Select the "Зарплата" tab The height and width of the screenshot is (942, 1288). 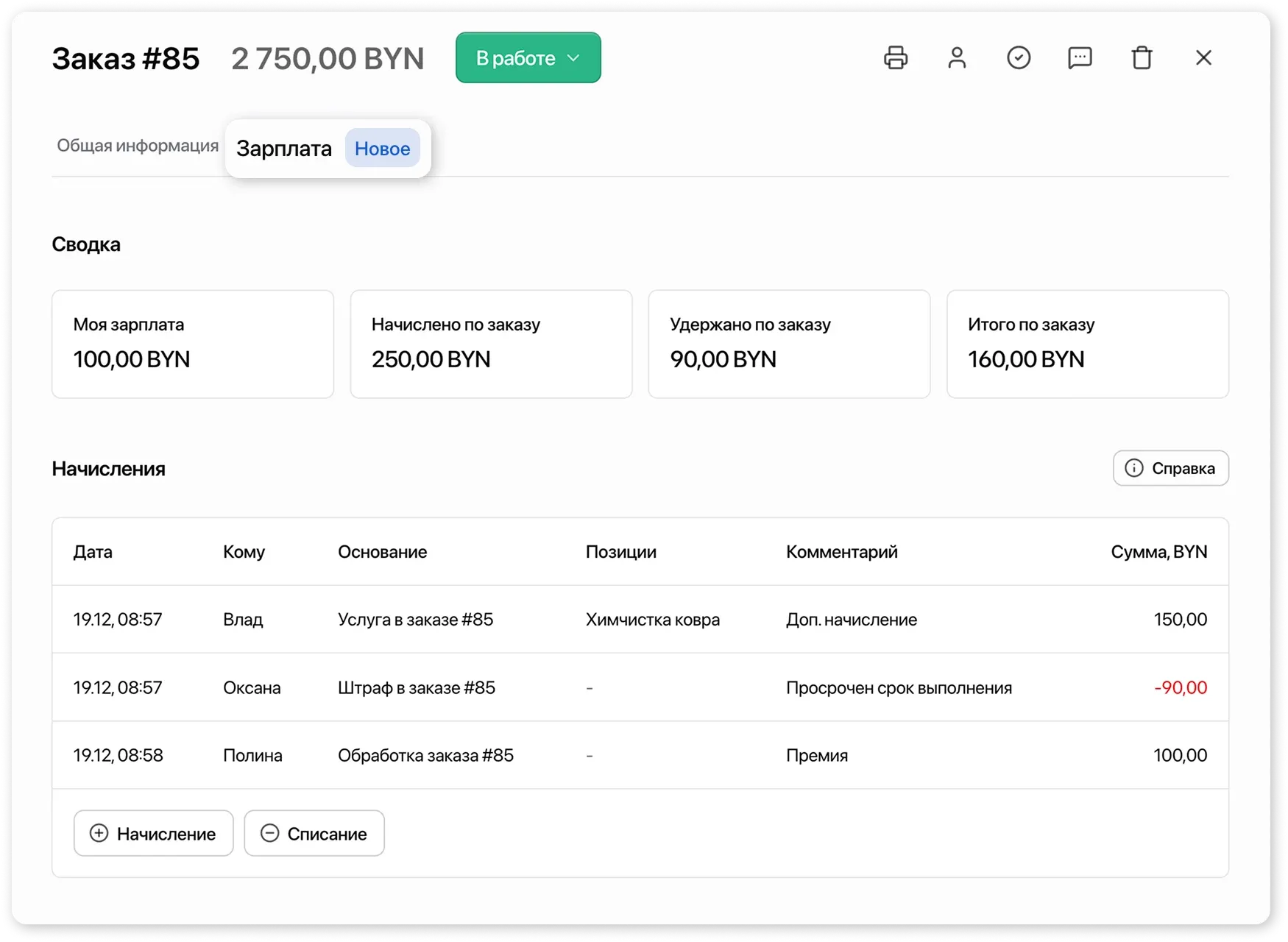click(284, 149)
